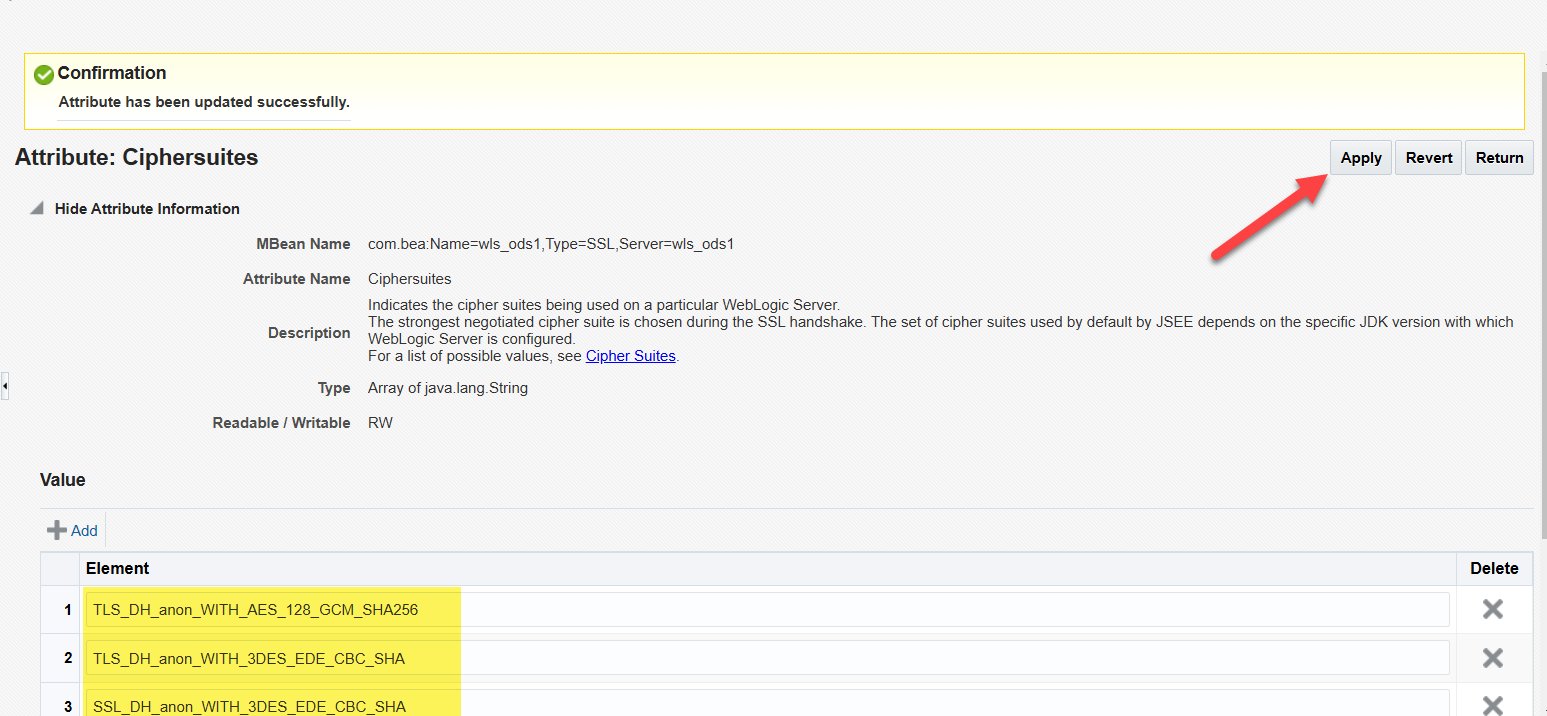
Task: Select row number 3 header cell
Action: [60, 705]
